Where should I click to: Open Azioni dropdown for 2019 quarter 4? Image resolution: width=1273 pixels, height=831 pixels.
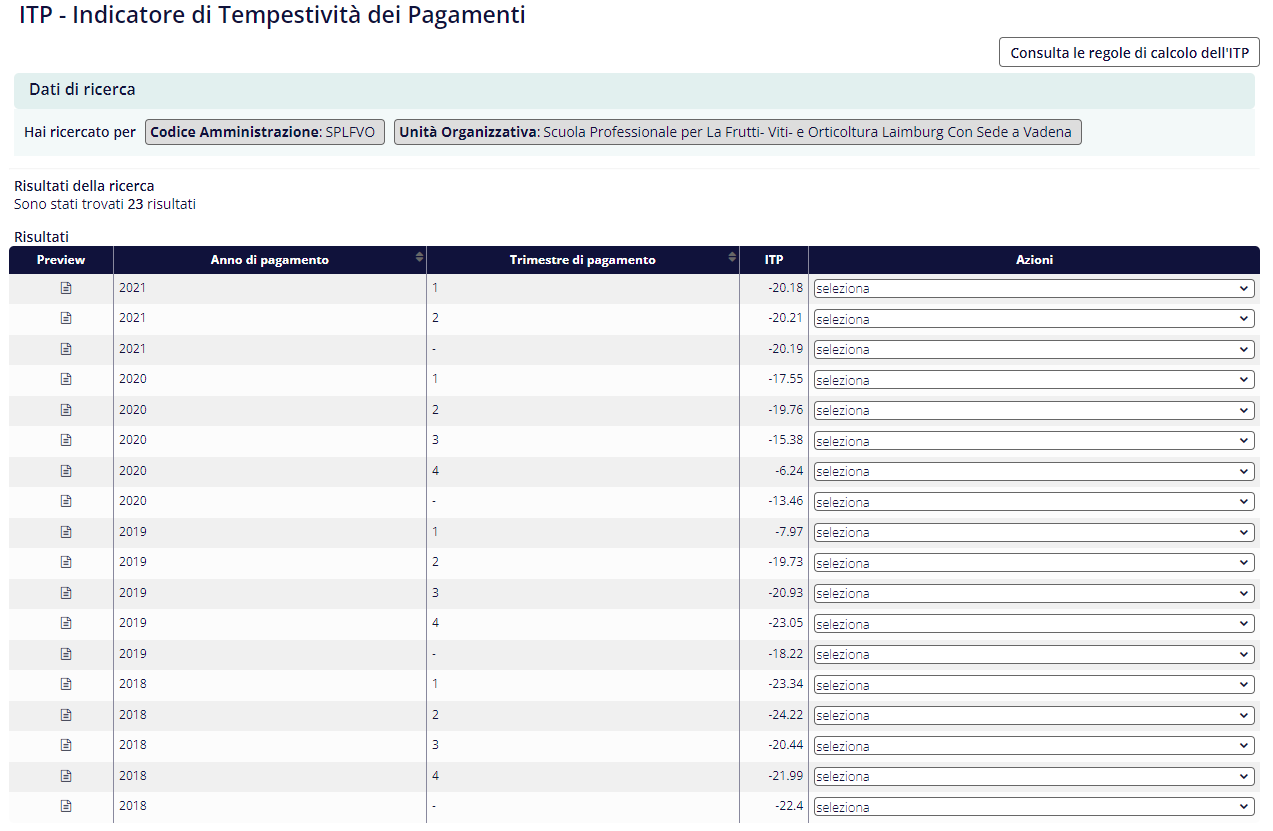coord(1033,624)
